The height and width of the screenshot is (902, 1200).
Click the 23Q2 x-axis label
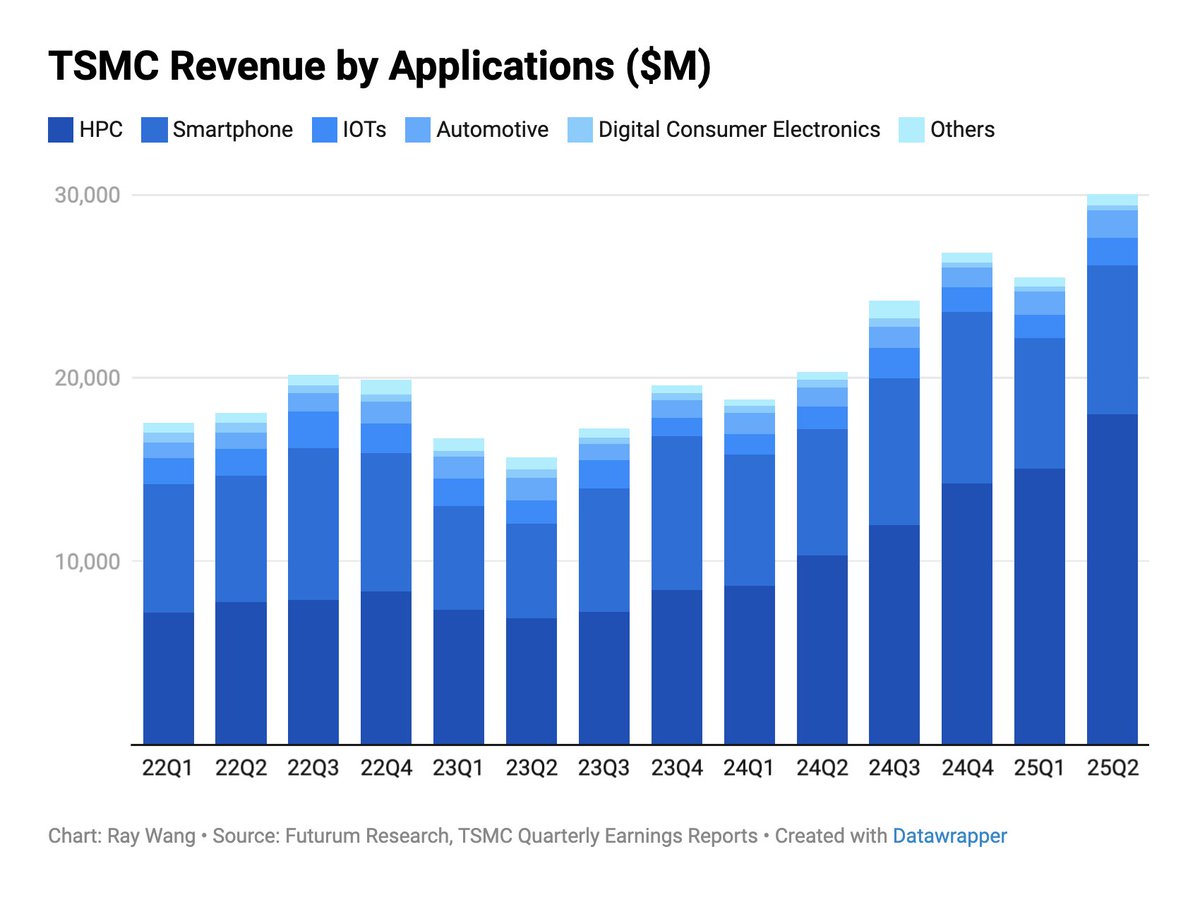coord(531,768)
